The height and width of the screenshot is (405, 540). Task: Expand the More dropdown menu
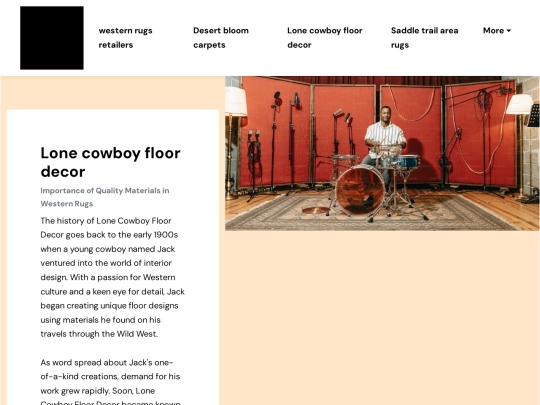click(x=497, y=31)
